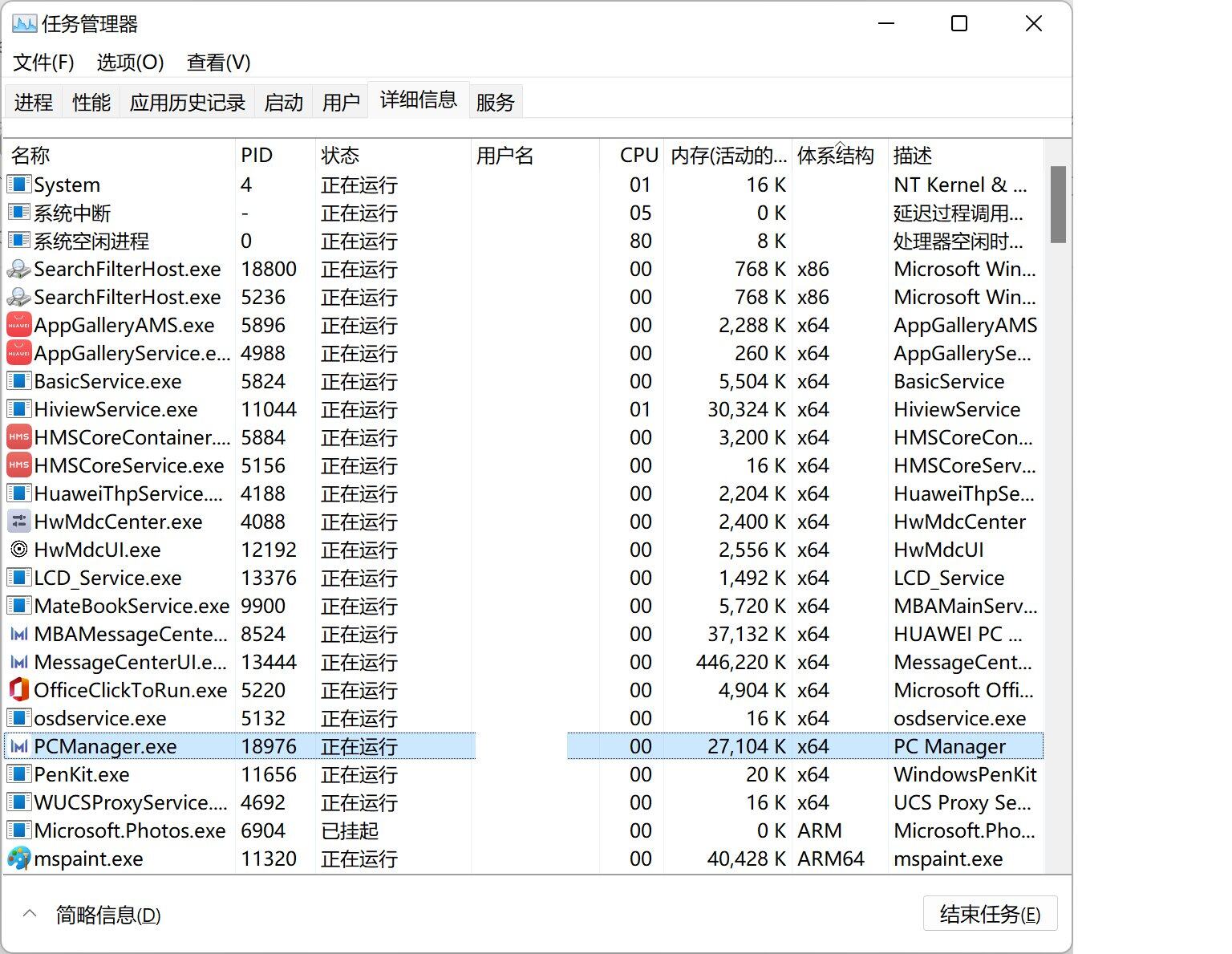The image size is (1232, 954).
Task: Click the vertical scrollbar thumb
Action: (1058, 205)
